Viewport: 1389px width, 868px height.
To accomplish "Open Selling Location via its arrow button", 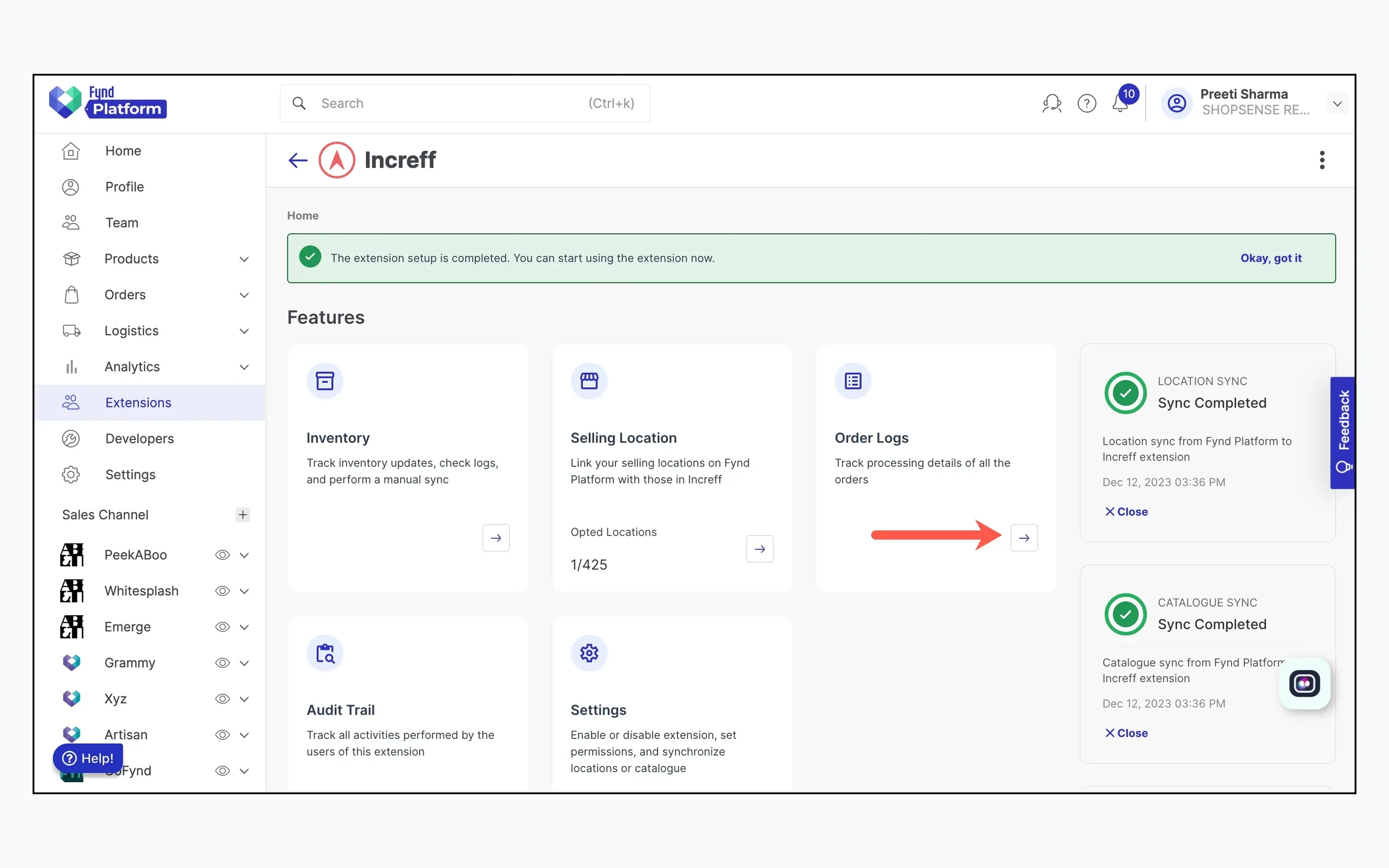I will coord(760,549).
